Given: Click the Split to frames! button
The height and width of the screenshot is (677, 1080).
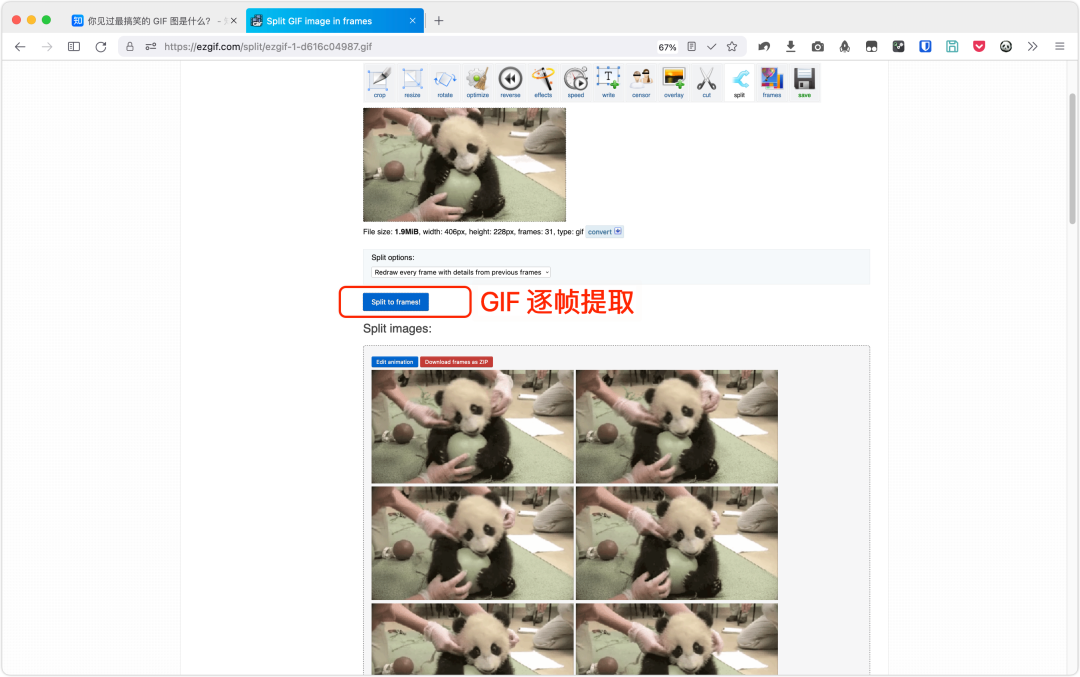Looking at the screenshot, I should (396, 302).
